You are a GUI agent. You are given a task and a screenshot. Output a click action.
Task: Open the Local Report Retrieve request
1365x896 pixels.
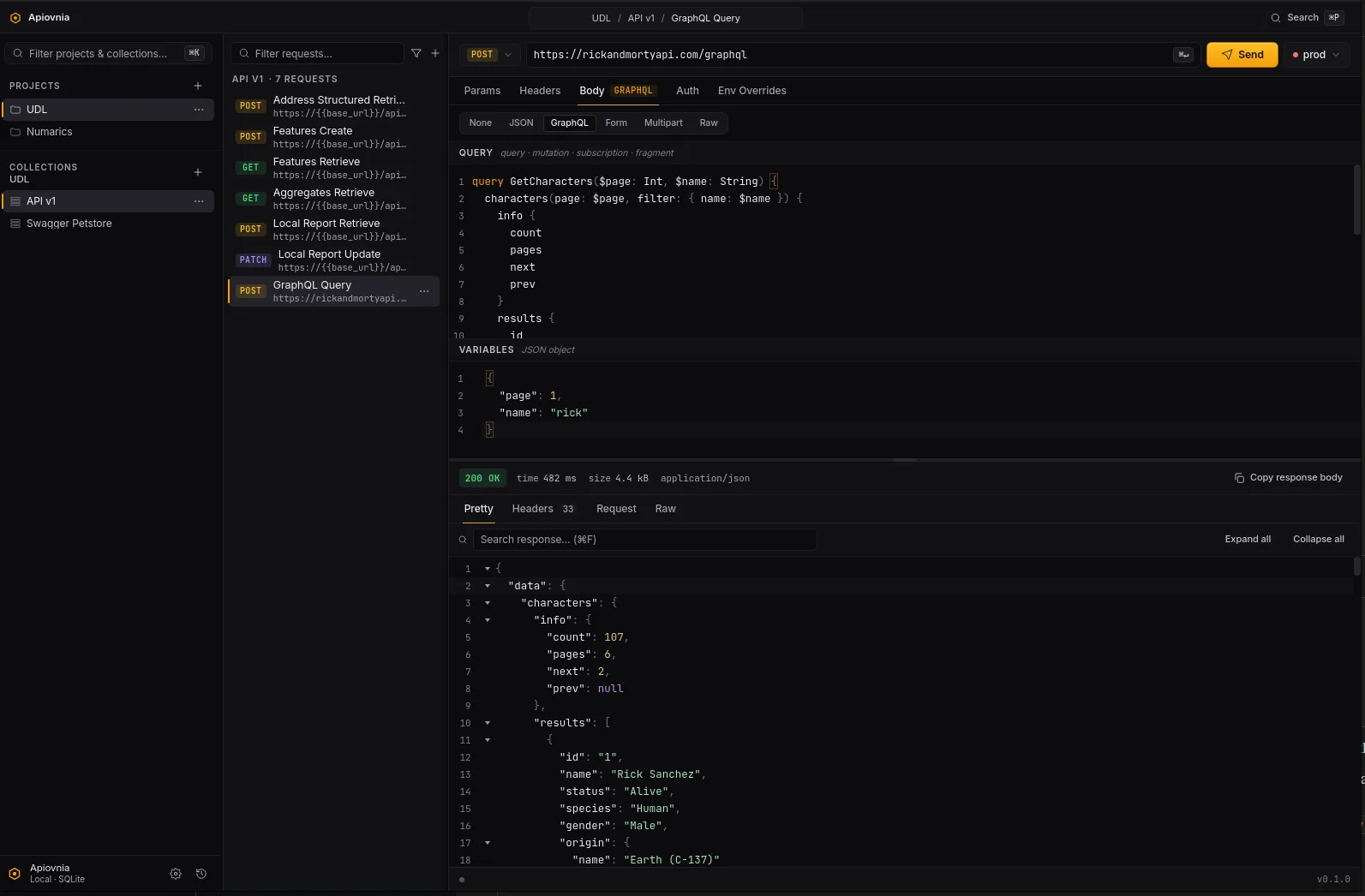point(334,230)
